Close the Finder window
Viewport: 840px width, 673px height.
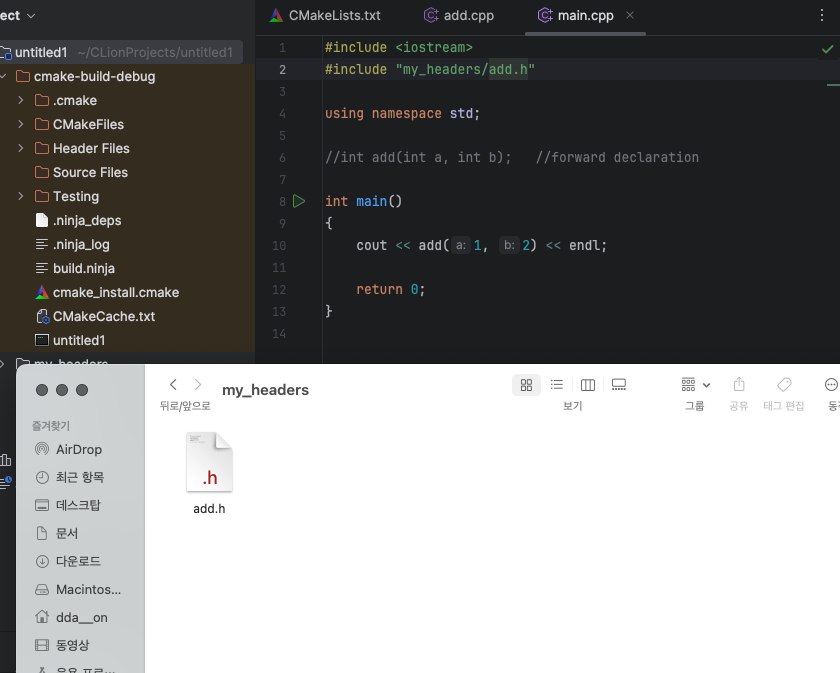point(42,390)
